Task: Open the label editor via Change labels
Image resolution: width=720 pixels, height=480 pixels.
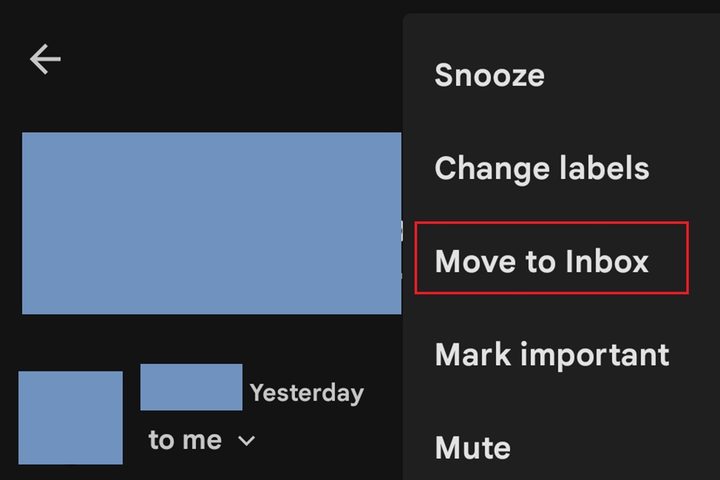Action: [x=541, y=168]
